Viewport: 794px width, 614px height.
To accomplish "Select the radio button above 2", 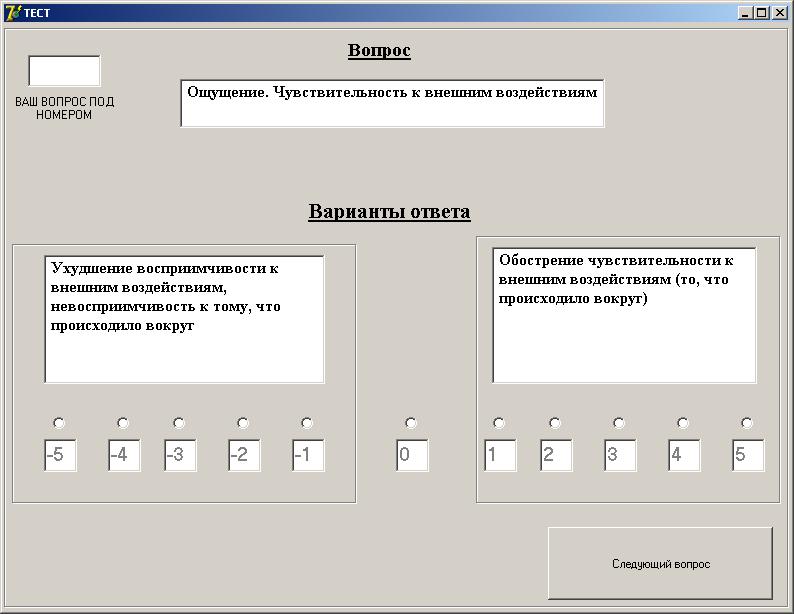I will coord(555,423).
